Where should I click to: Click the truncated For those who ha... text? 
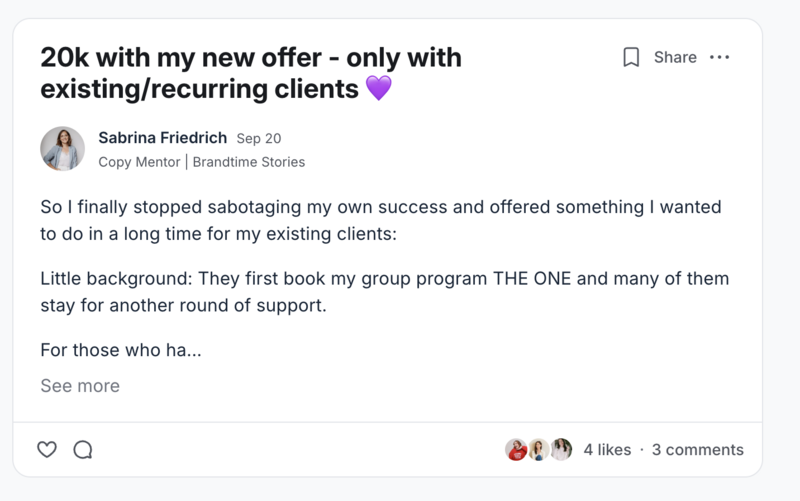(x=120, y=350)
